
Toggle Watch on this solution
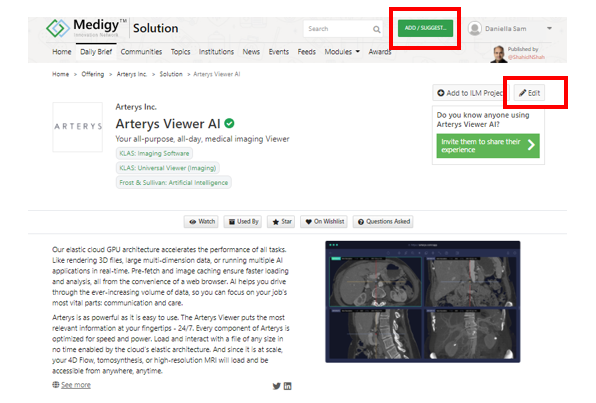(x=201, y=221)
